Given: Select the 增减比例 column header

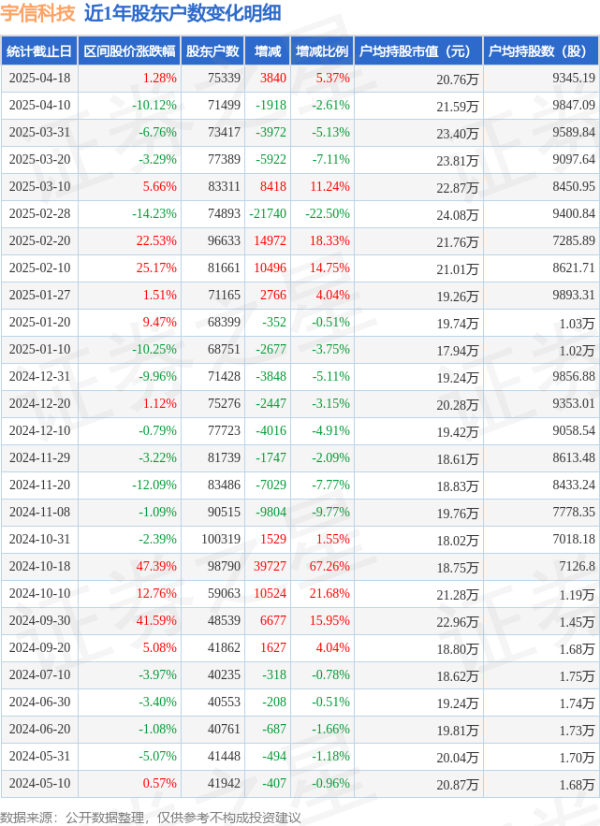Looking at the screenshot, I should pyautogui.click(x=322, y=51).
